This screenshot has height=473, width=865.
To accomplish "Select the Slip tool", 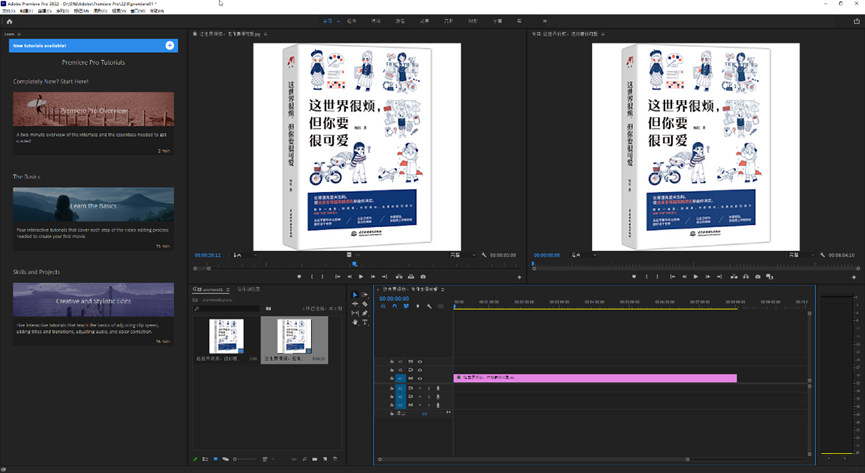I will pyautogui.click(x=355, y=313).
